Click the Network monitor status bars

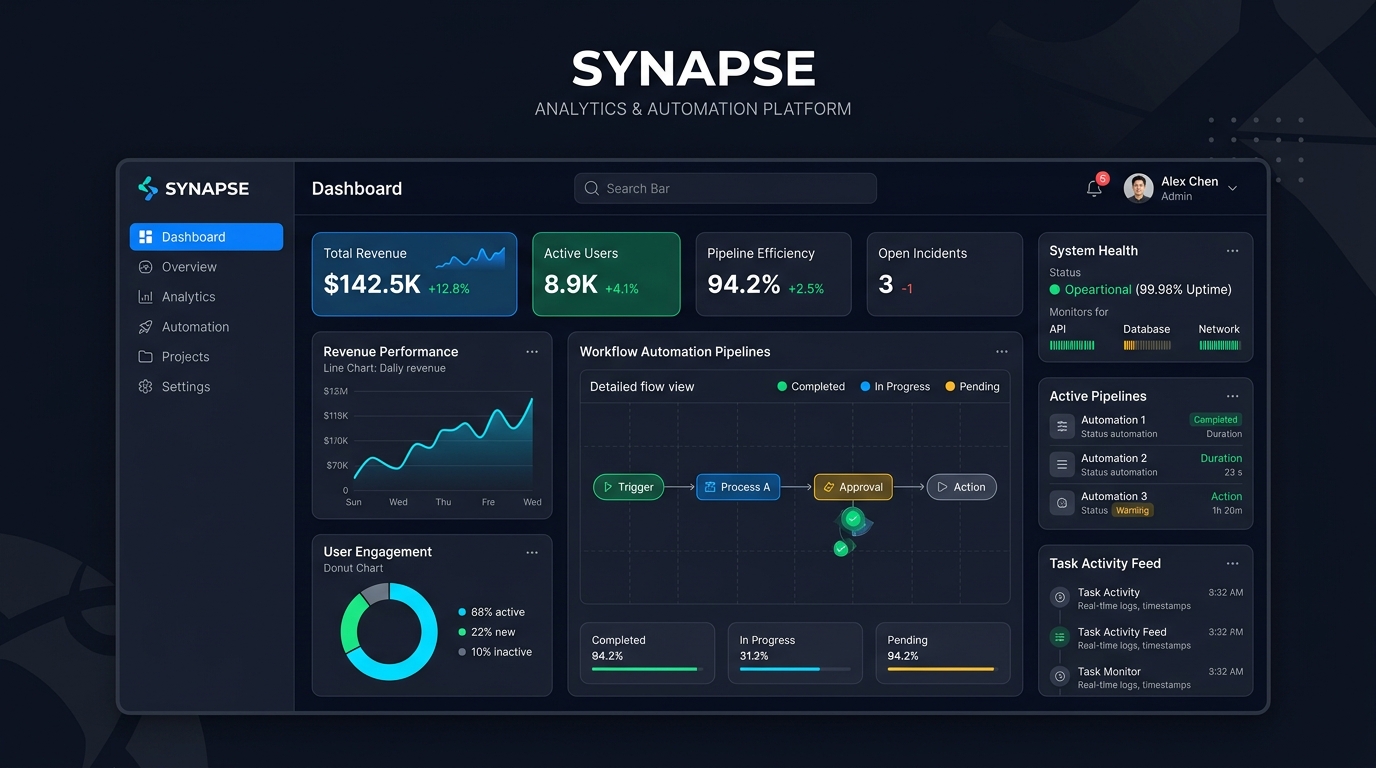tap(1219, 345)
